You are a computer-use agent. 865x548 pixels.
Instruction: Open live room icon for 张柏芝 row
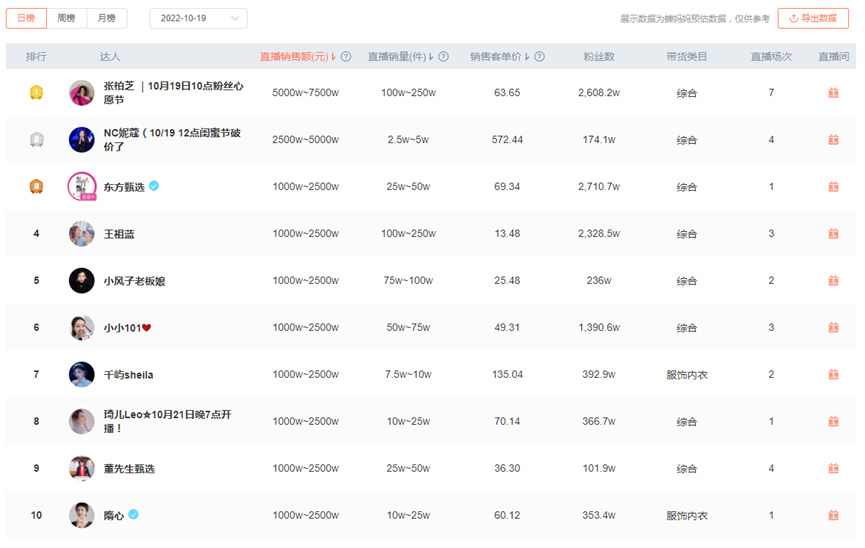(833, 93)
